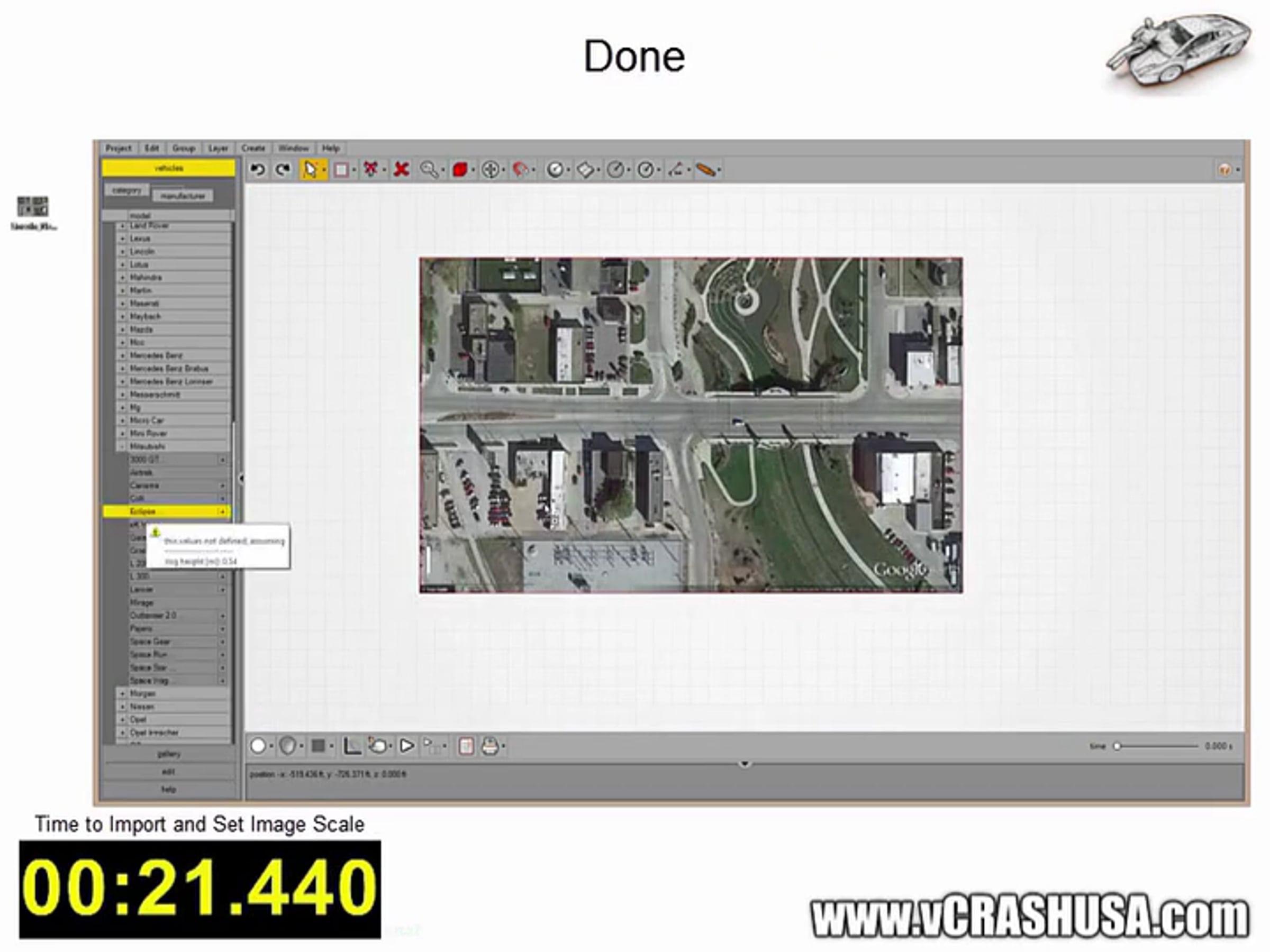
Task: Choose the rectangle selection tool
Action: 341,170
